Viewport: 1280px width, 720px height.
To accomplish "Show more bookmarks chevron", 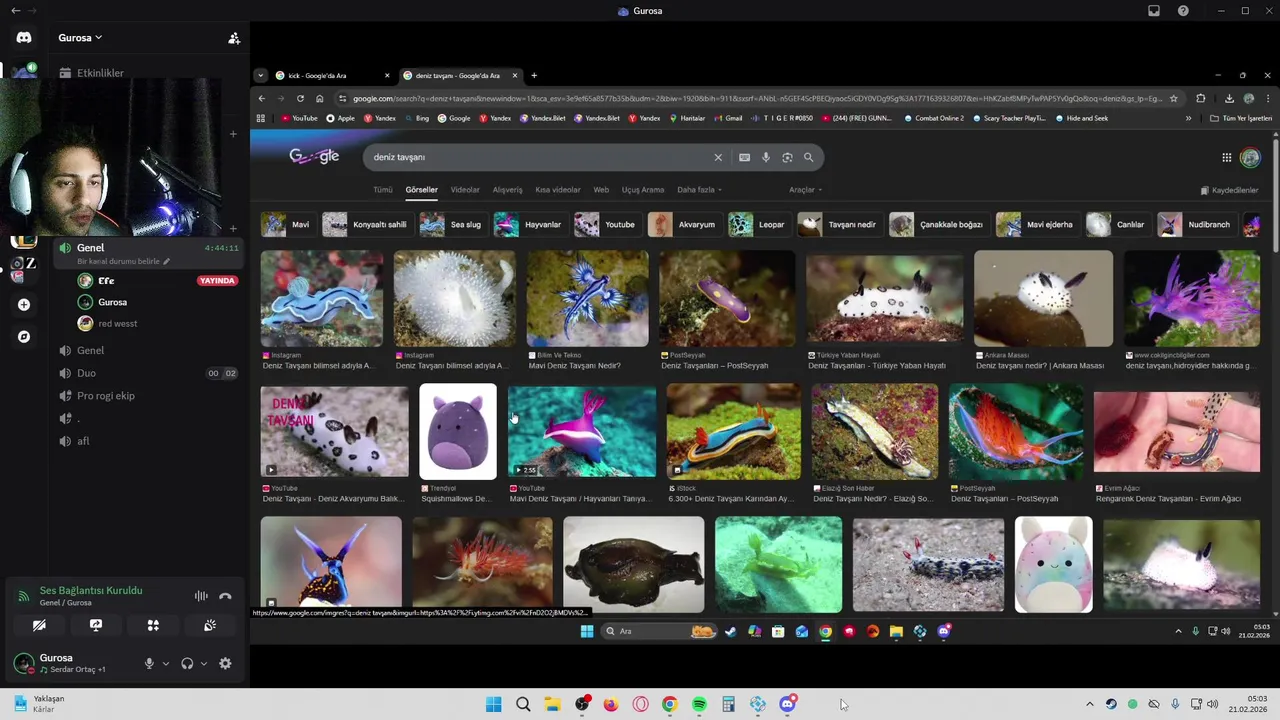I will pyautogui.click(x=1188, y=118).
